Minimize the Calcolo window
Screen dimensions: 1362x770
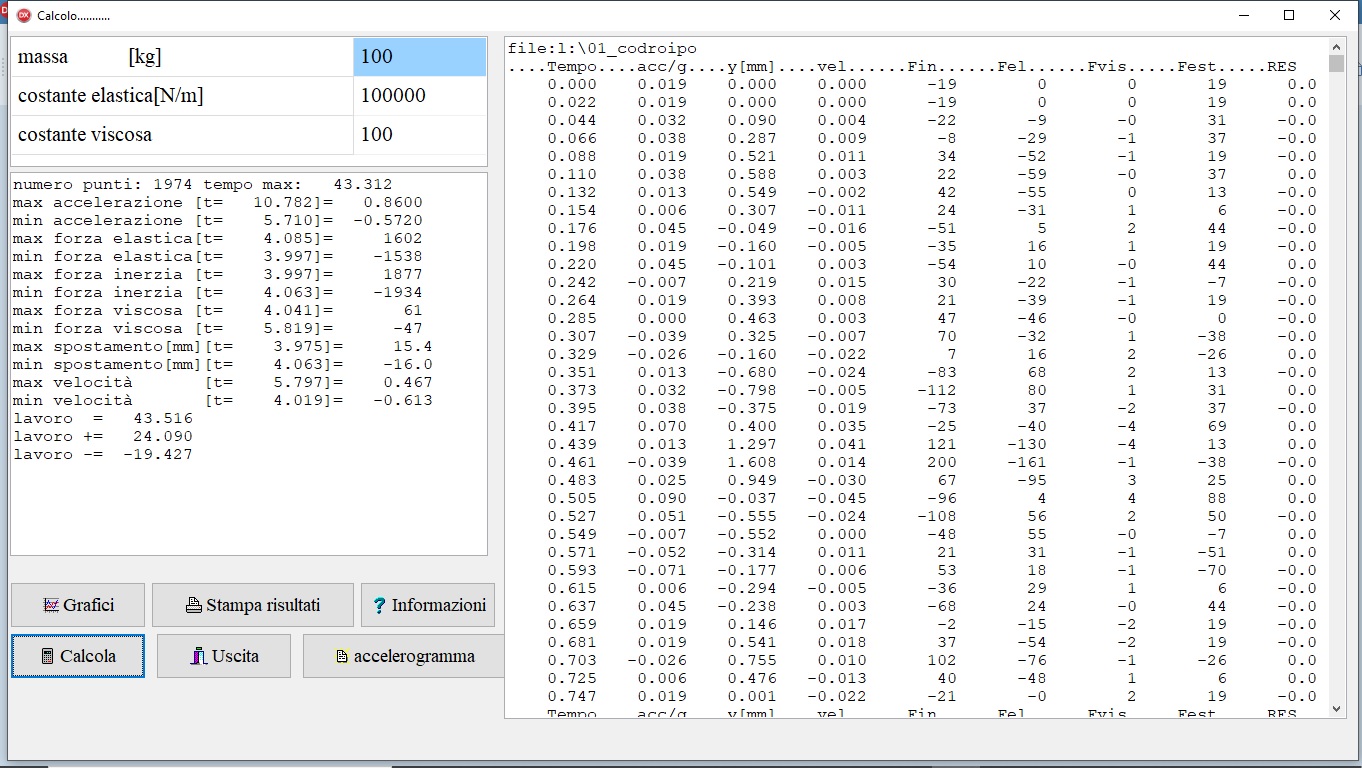pos(1244,15)
